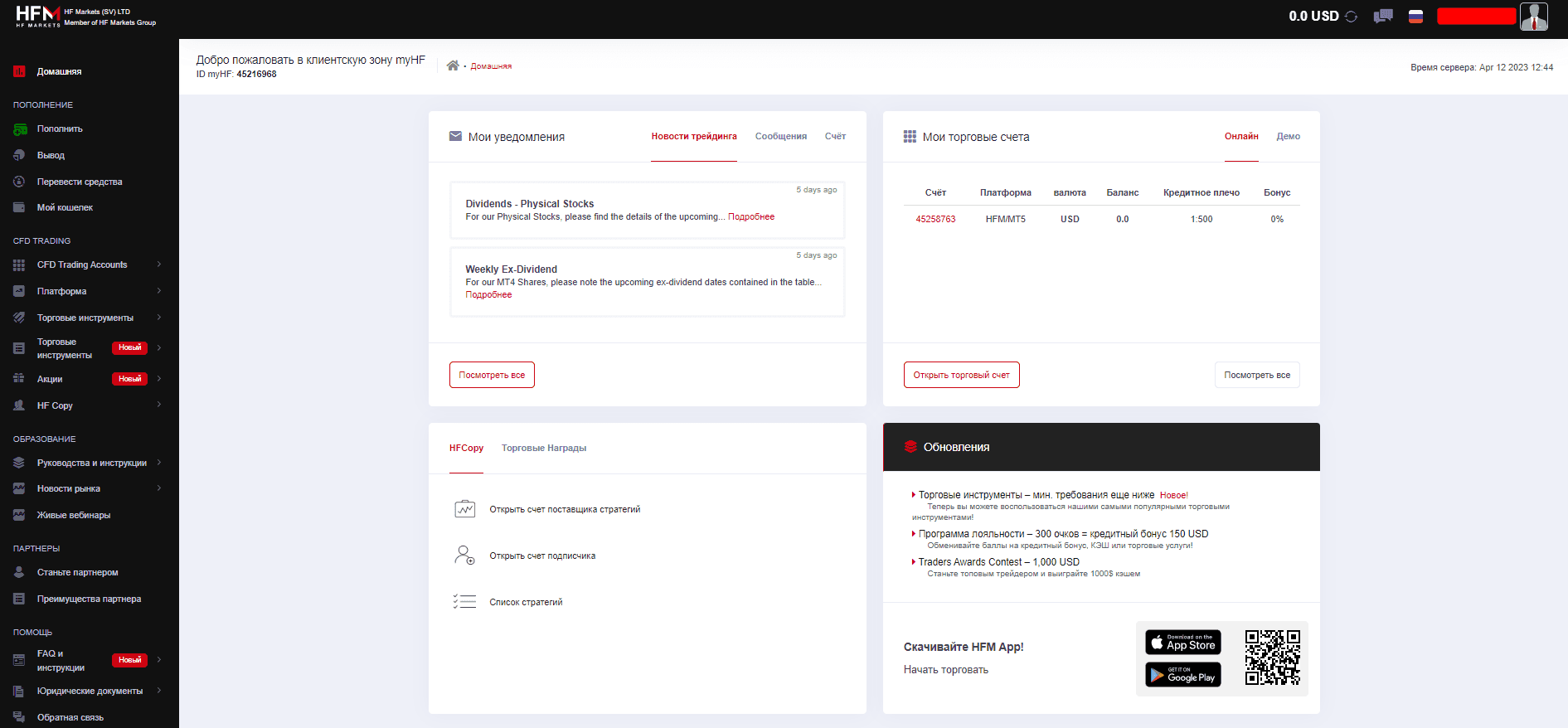Click the Открыть торговый счет button
1568x728 pixels.
click(962, 375)
